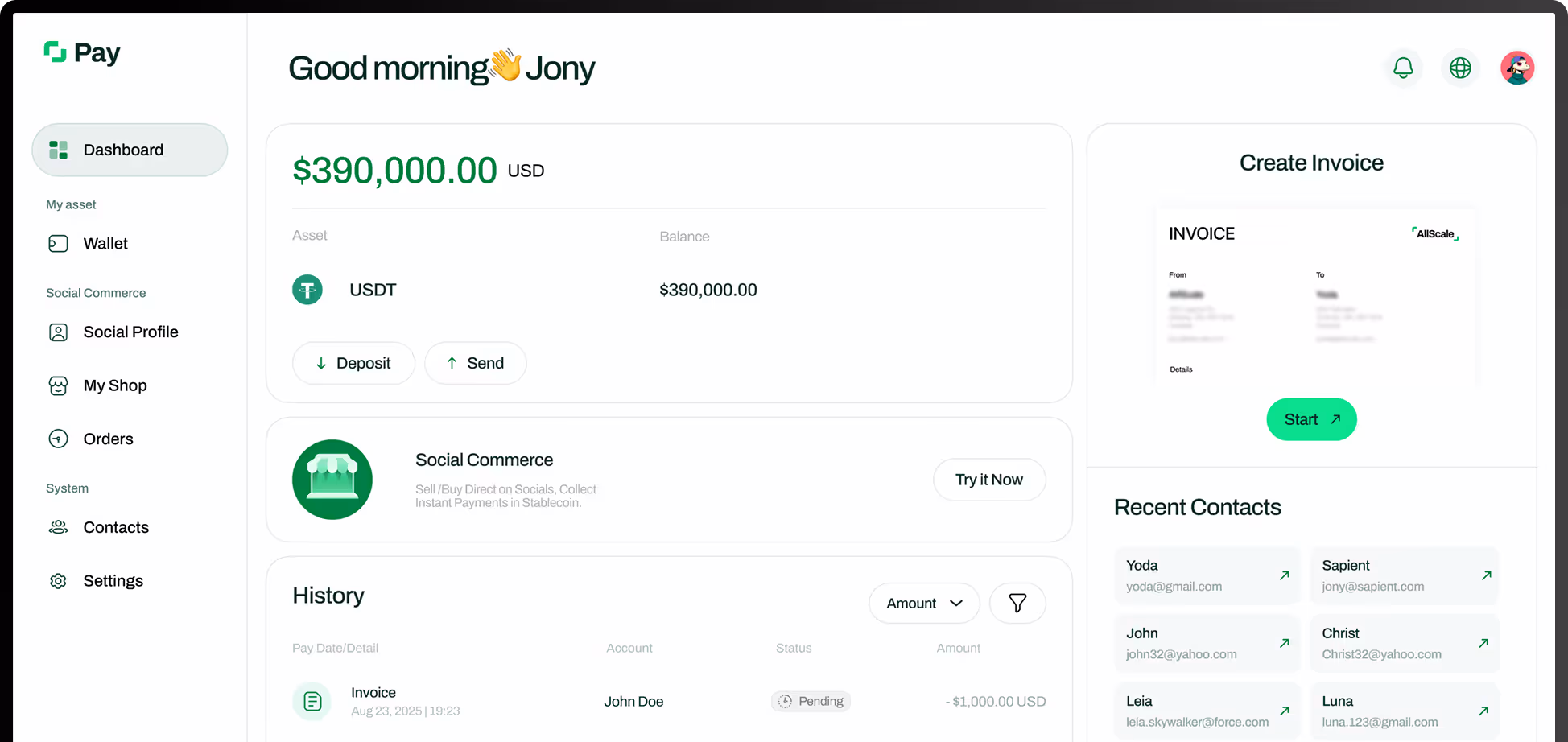Click the Social Commerce shop icon
Image resolution: width=1568 pixels, height=742 pixels.
tap(332, 480)
